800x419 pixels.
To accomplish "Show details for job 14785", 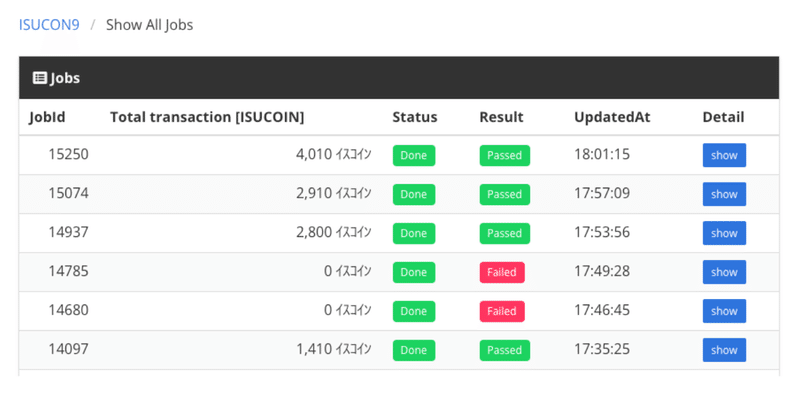I will 724,272.
